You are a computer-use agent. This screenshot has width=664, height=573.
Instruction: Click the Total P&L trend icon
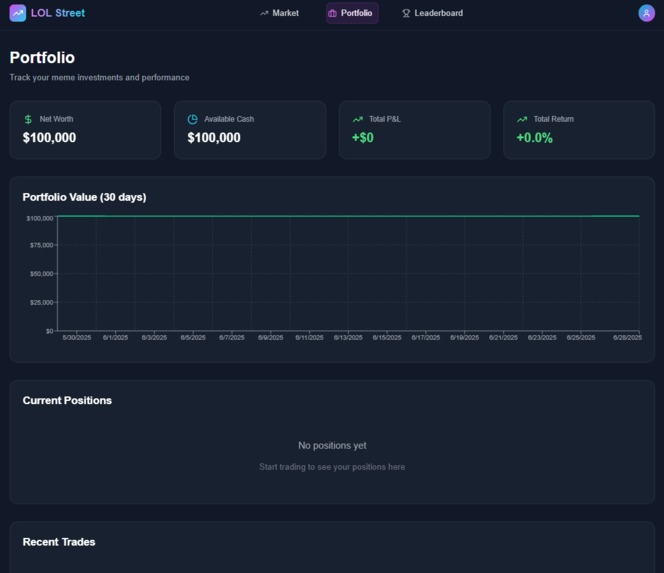[x=358, y=119]
